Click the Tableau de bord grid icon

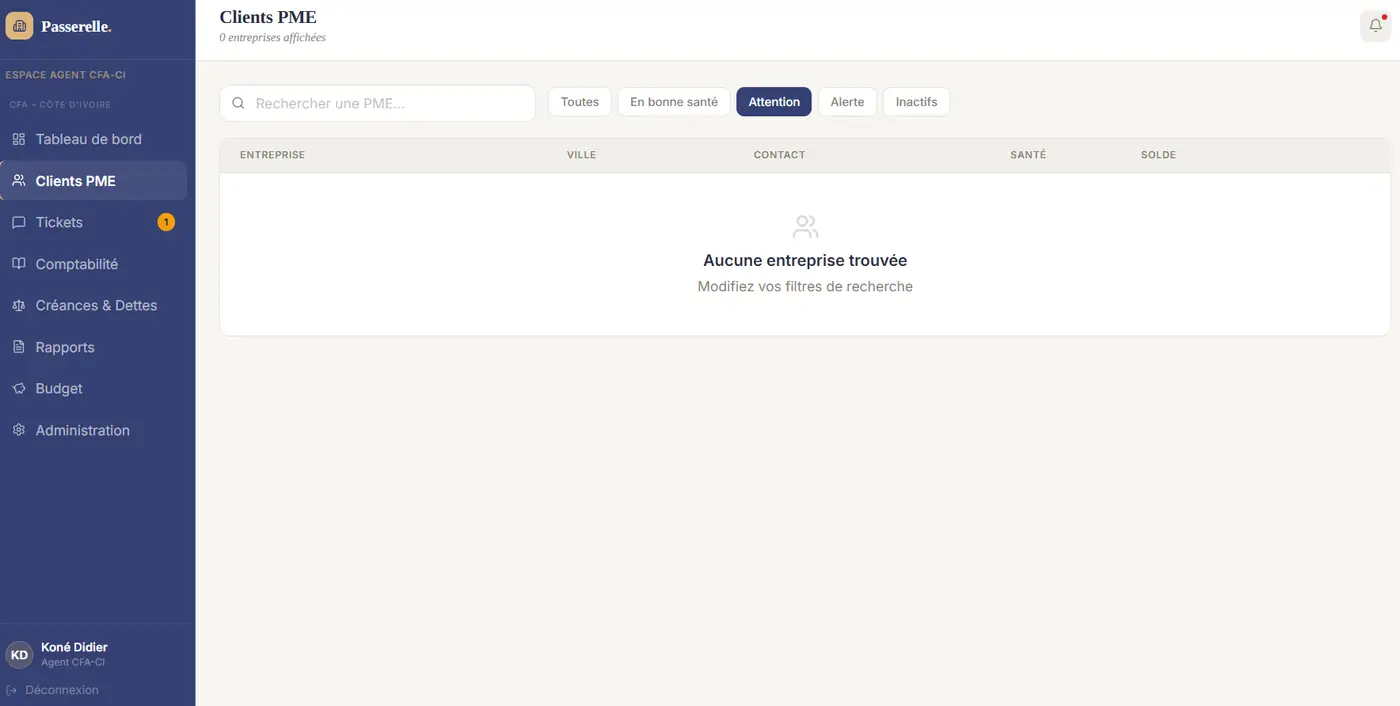pos(18,139)
